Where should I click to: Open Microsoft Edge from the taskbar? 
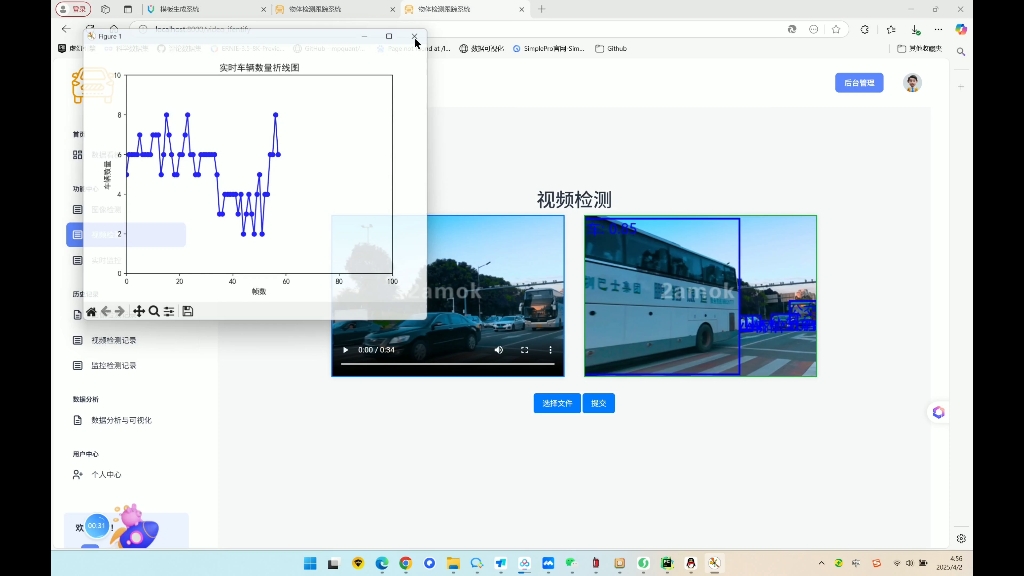382,563
